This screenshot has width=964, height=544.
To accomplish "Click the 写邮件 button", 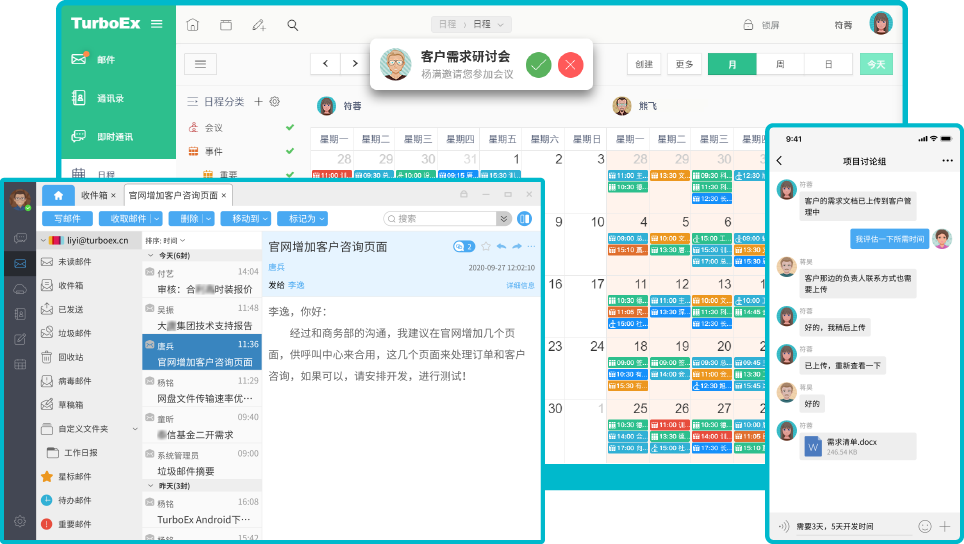I will (67, 218).
